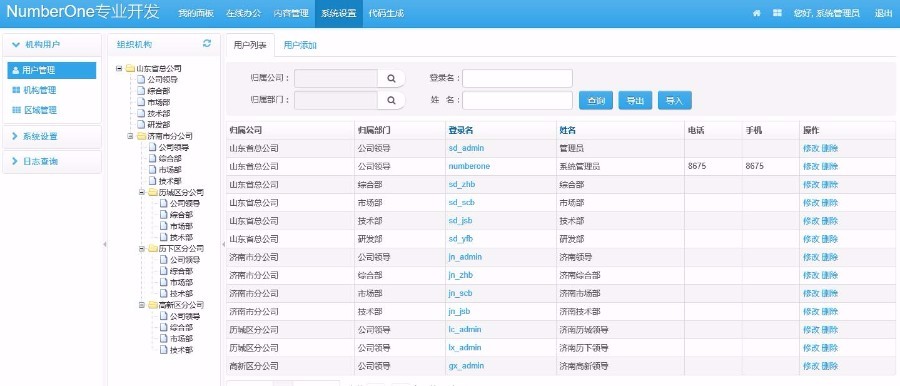
Task: Collapse 历下区分公司 tree node toggle
Action: click(x=142, y=249)
